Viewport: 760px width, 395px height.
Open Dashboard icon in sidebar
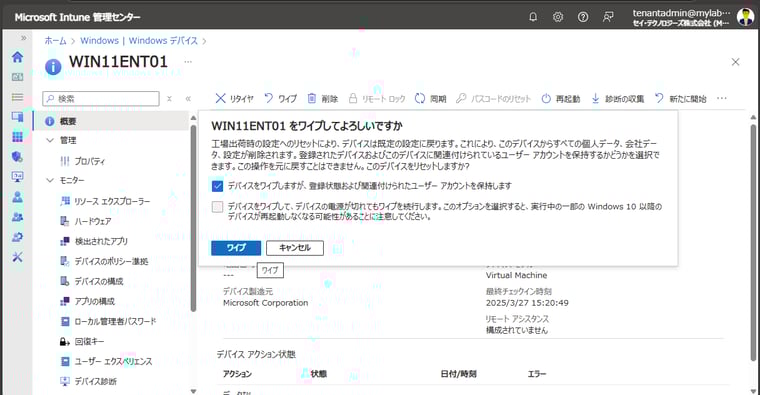[17, 77]
